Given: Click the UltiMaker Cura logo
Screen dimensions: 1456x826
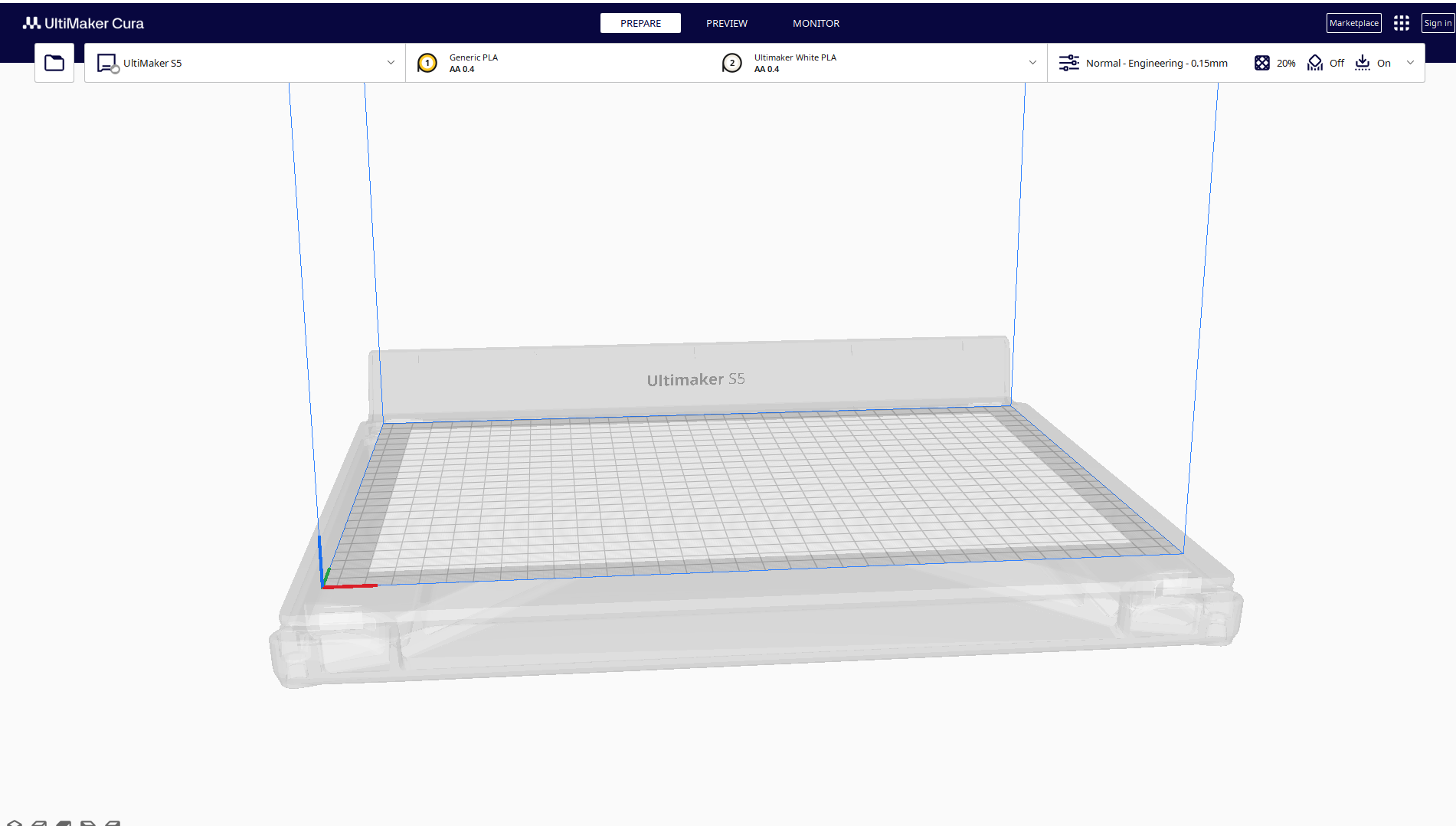Looking at the screenshot, I should coord(83,23).
